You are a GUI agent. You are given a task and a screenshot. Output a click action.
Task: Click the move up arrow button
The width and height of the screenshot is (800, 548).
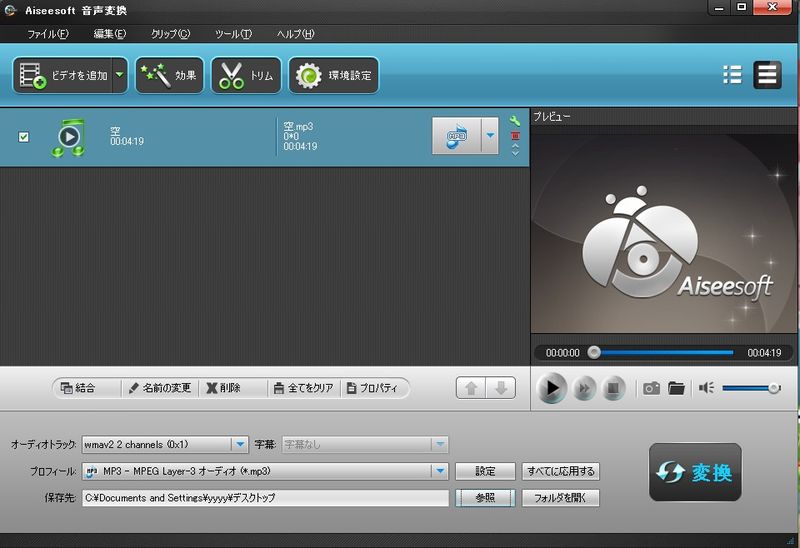point(471,388)
